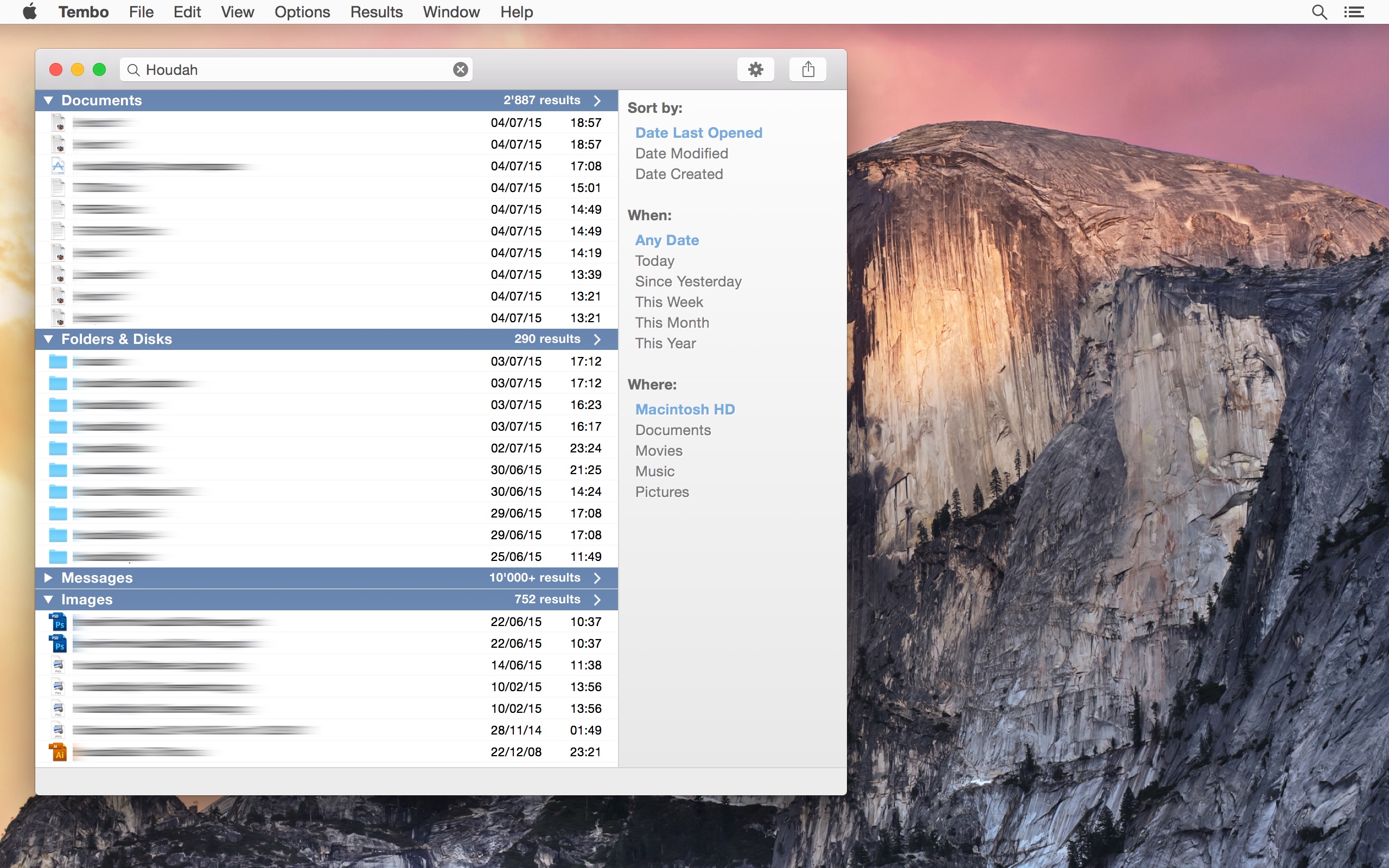Sort results by Date Created
This screenshot has height=868, width=1389.
coord(679,174)
